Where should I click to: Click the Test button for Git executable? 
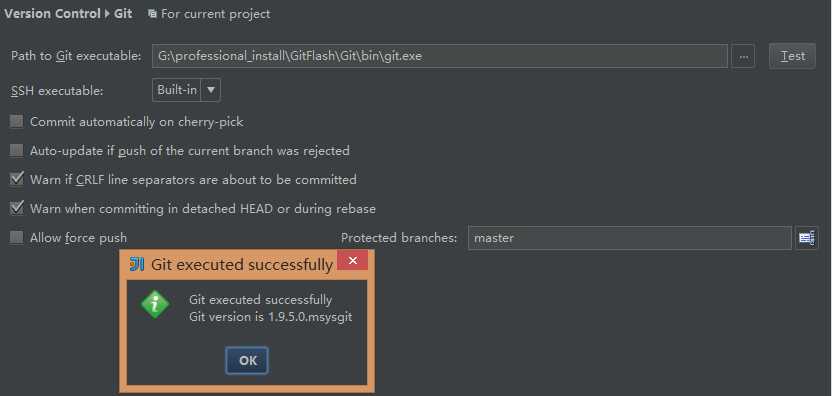pyautogui.click(x=792, y=56)
